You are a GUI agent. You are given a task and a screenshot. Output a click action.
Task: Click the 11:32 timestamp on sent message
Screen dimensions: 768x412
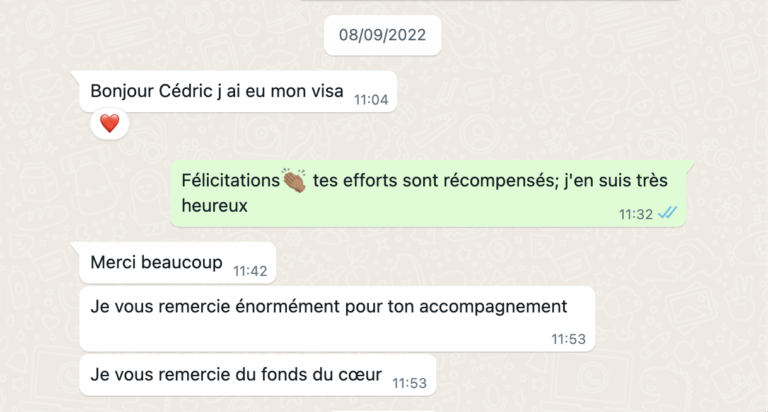coord(635,213)
